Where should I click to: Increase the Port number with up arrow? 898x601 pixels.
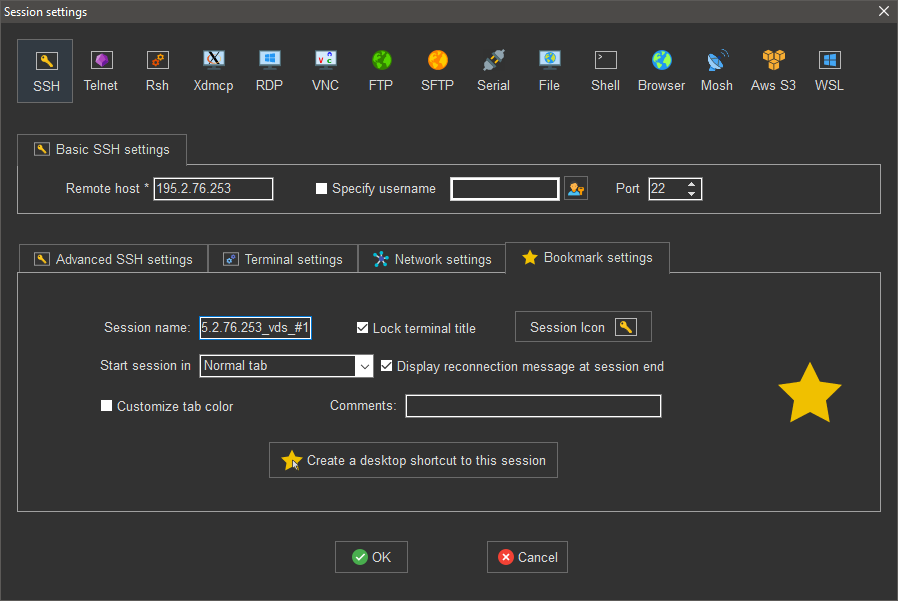pos(692,184)
